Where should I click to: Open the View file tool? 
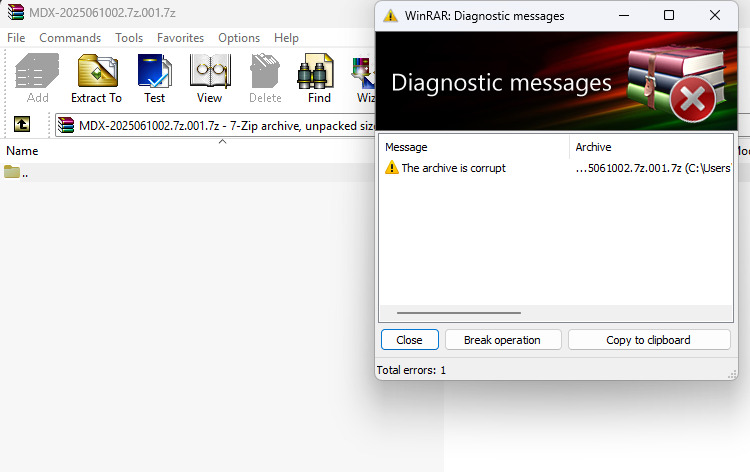pyautogui.click(x=210, y=78)
